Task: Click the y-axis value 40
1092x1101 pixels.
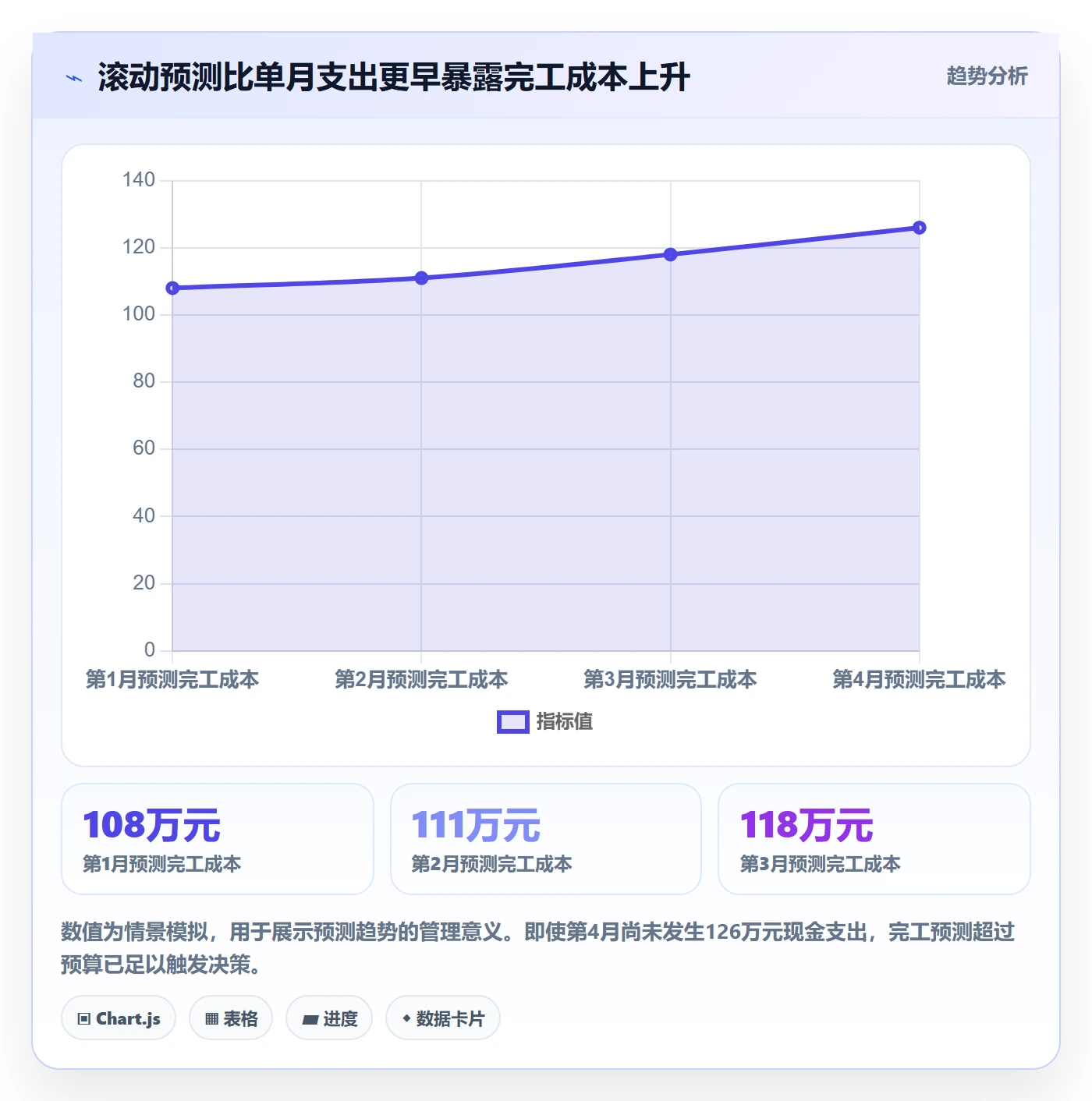Action: coord(144,516)
